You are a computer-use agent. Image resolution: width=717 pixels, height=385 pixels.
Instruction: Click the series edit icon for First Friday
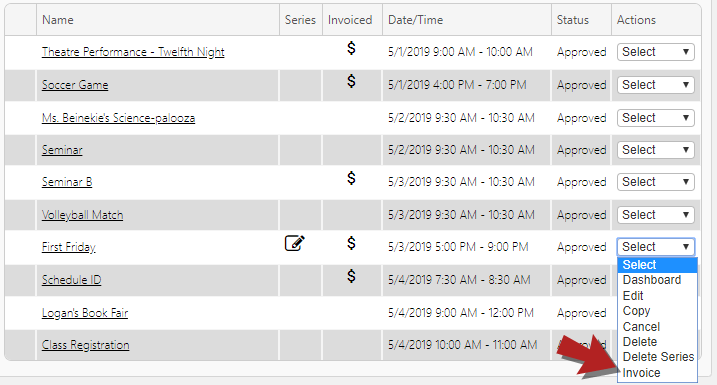[x=294, y=243]
